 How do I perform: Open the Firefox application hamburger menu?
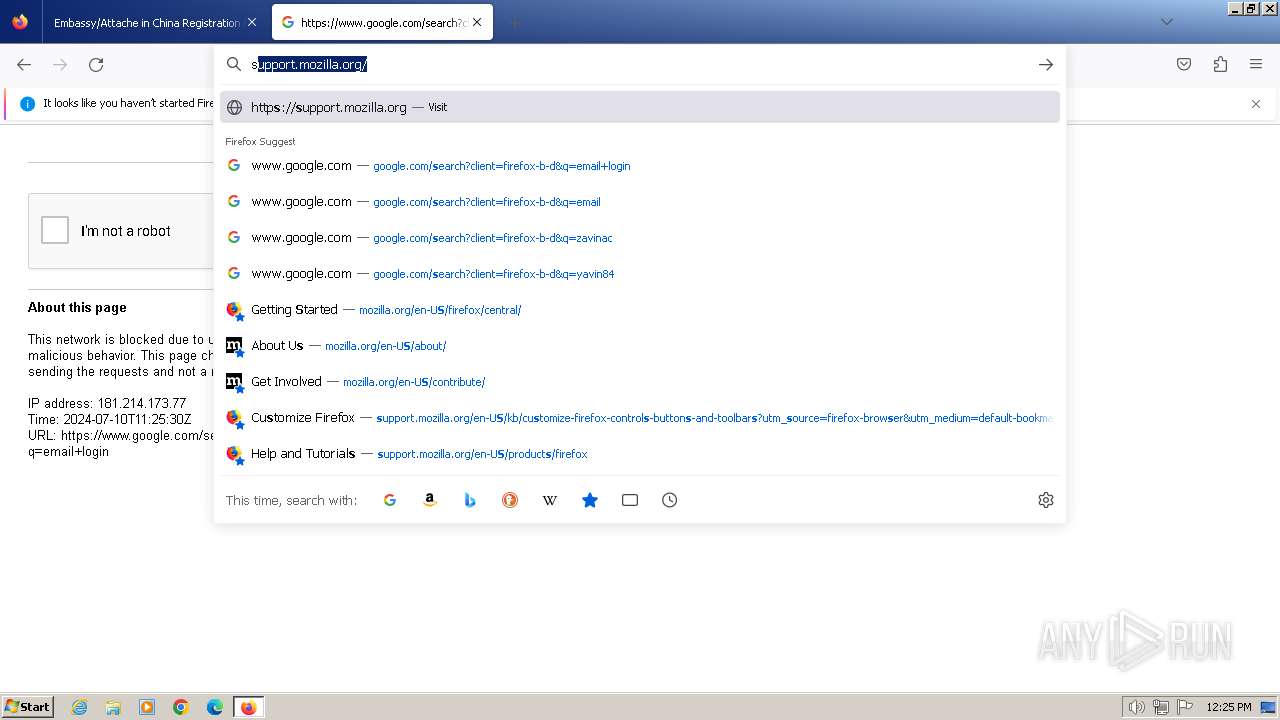(x=1256, y=65)
